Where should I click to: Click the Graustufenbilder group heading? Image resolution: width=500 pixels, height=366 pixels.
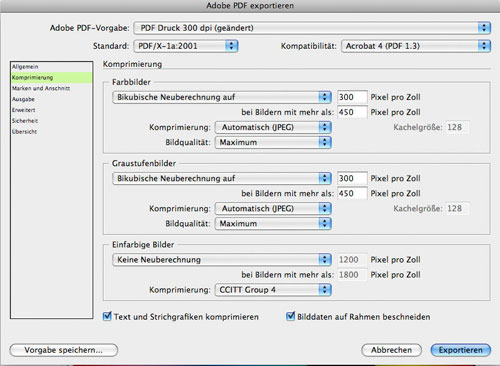click(x=144, y=163)
